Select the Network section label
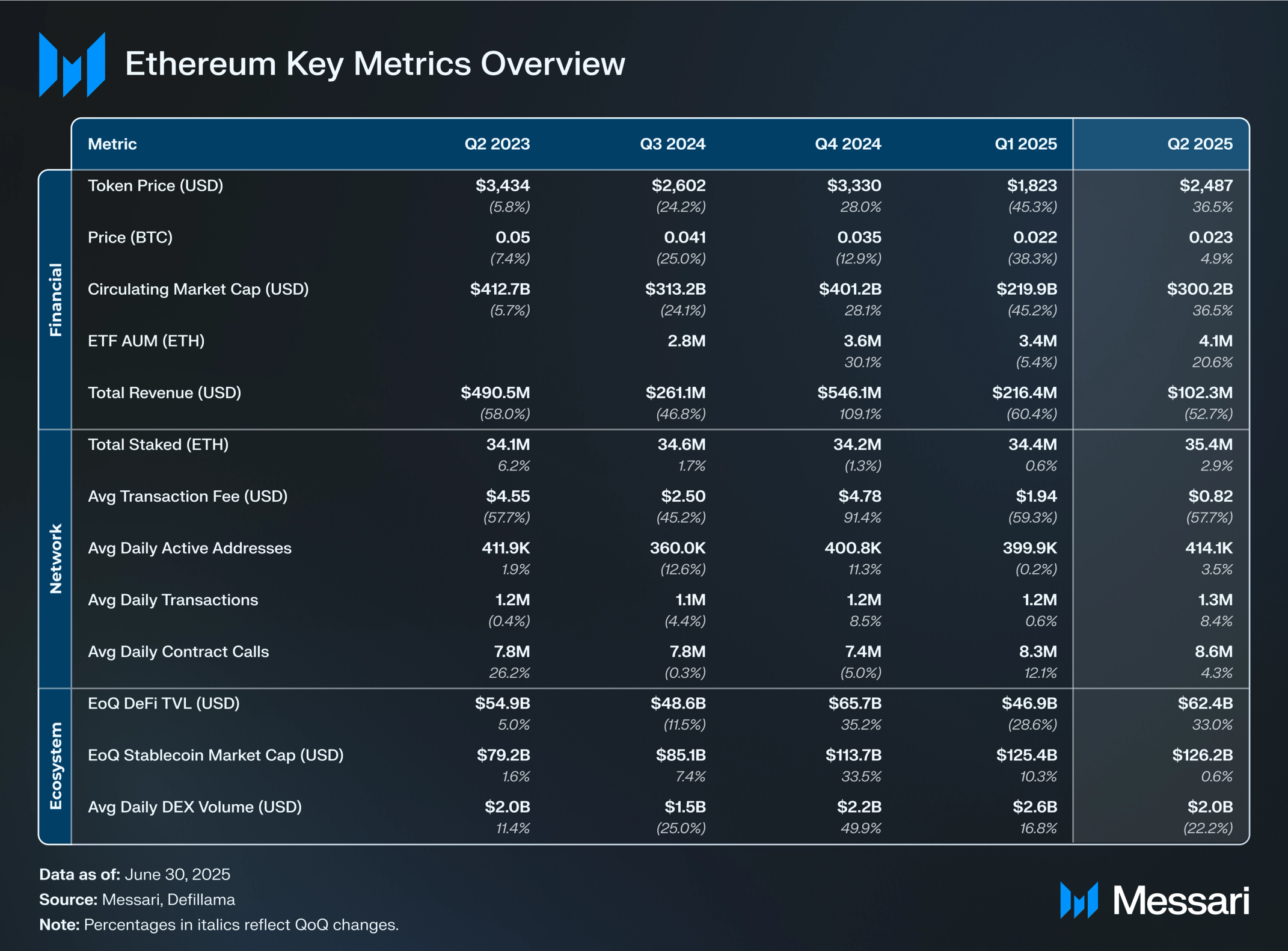 tap(55, 558)
